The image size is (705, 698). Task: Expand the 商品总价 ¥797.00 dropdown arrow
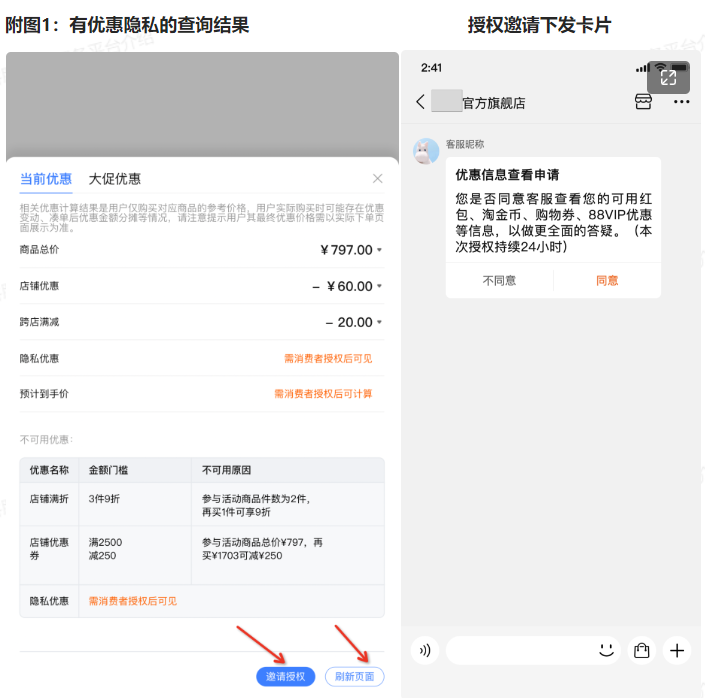(x=379, y=250)
